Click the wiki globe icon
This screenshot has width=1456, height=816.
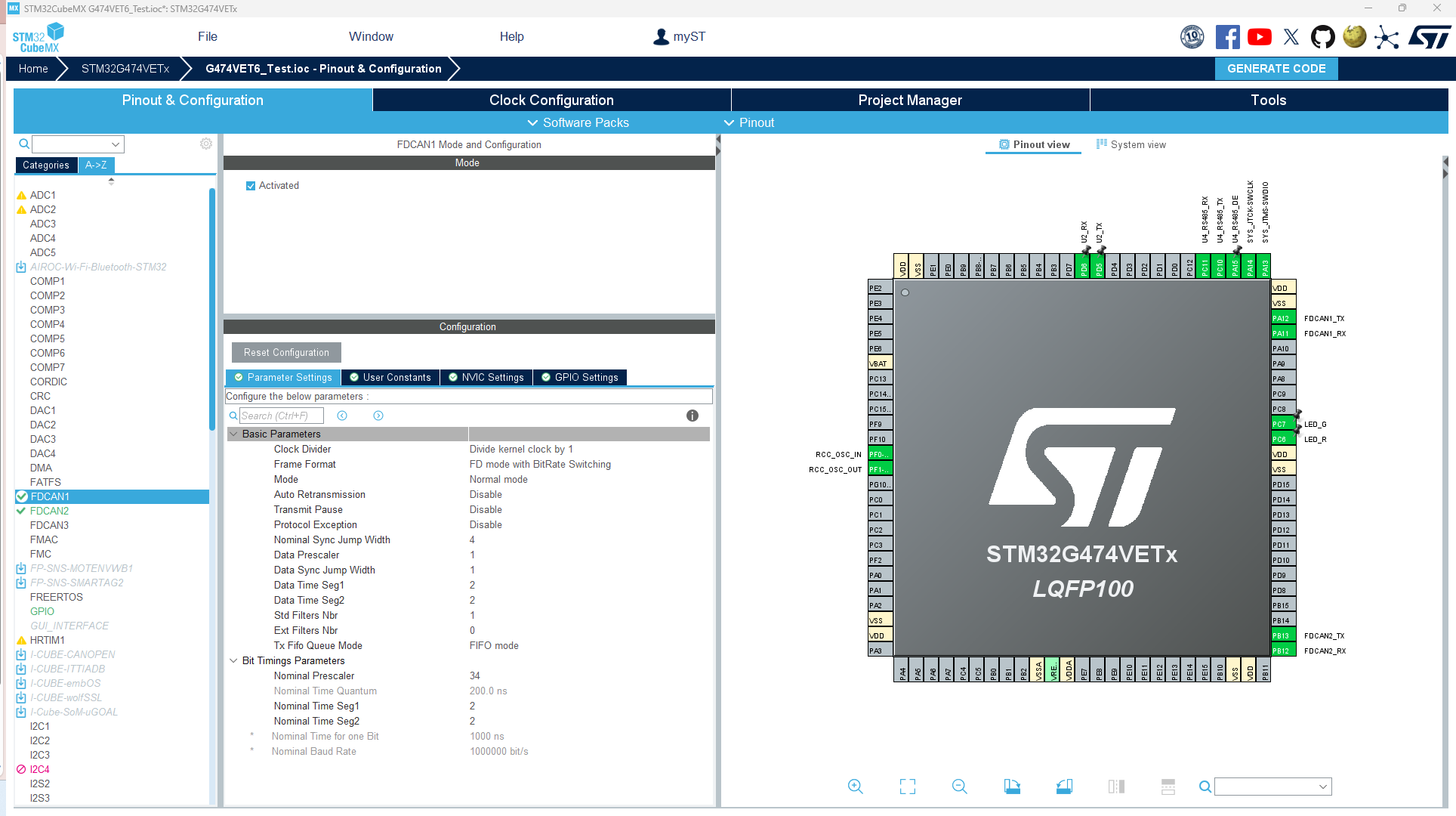1355,37
